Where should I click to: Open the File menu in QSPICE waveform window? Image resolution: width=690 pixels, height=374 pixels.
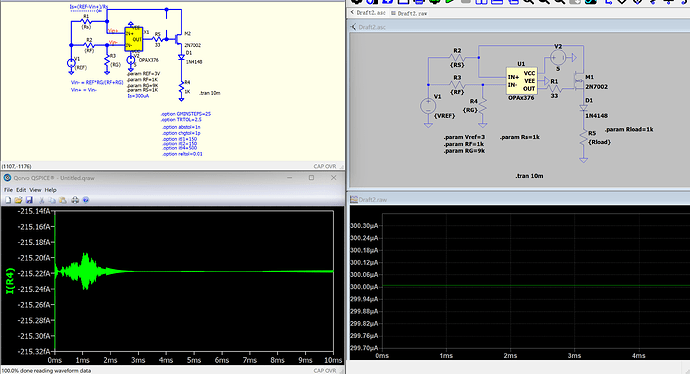(8, 190)
